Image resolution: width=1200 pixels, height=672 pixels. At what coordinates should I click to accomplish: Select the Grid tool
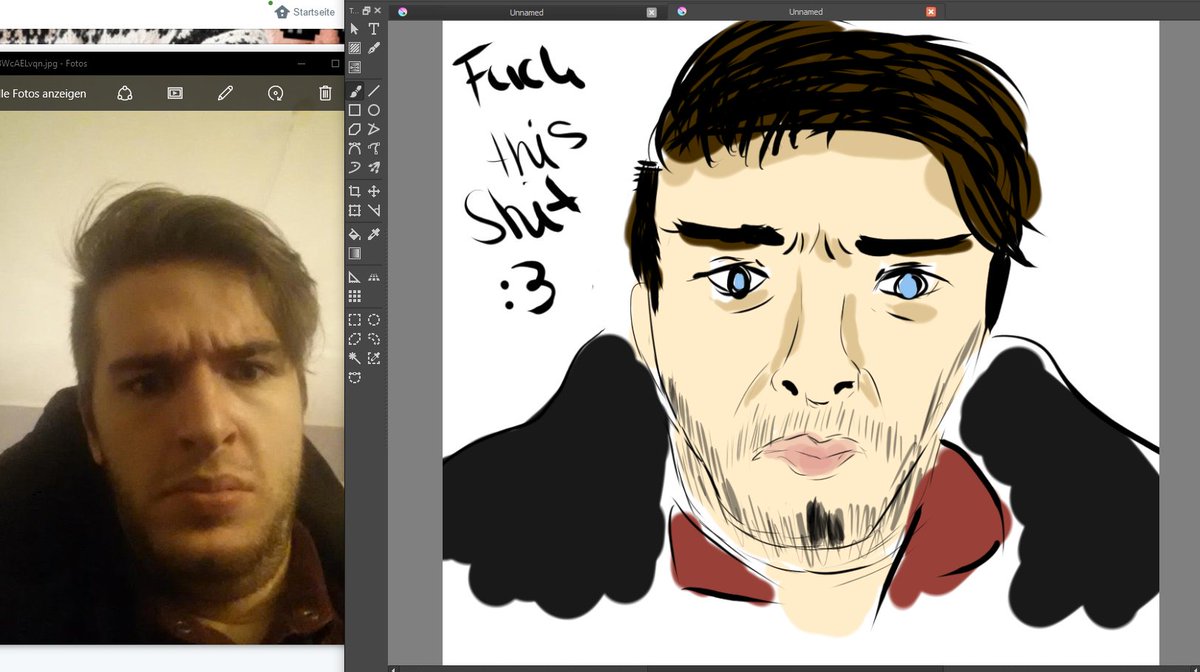(x=354, y=296)
